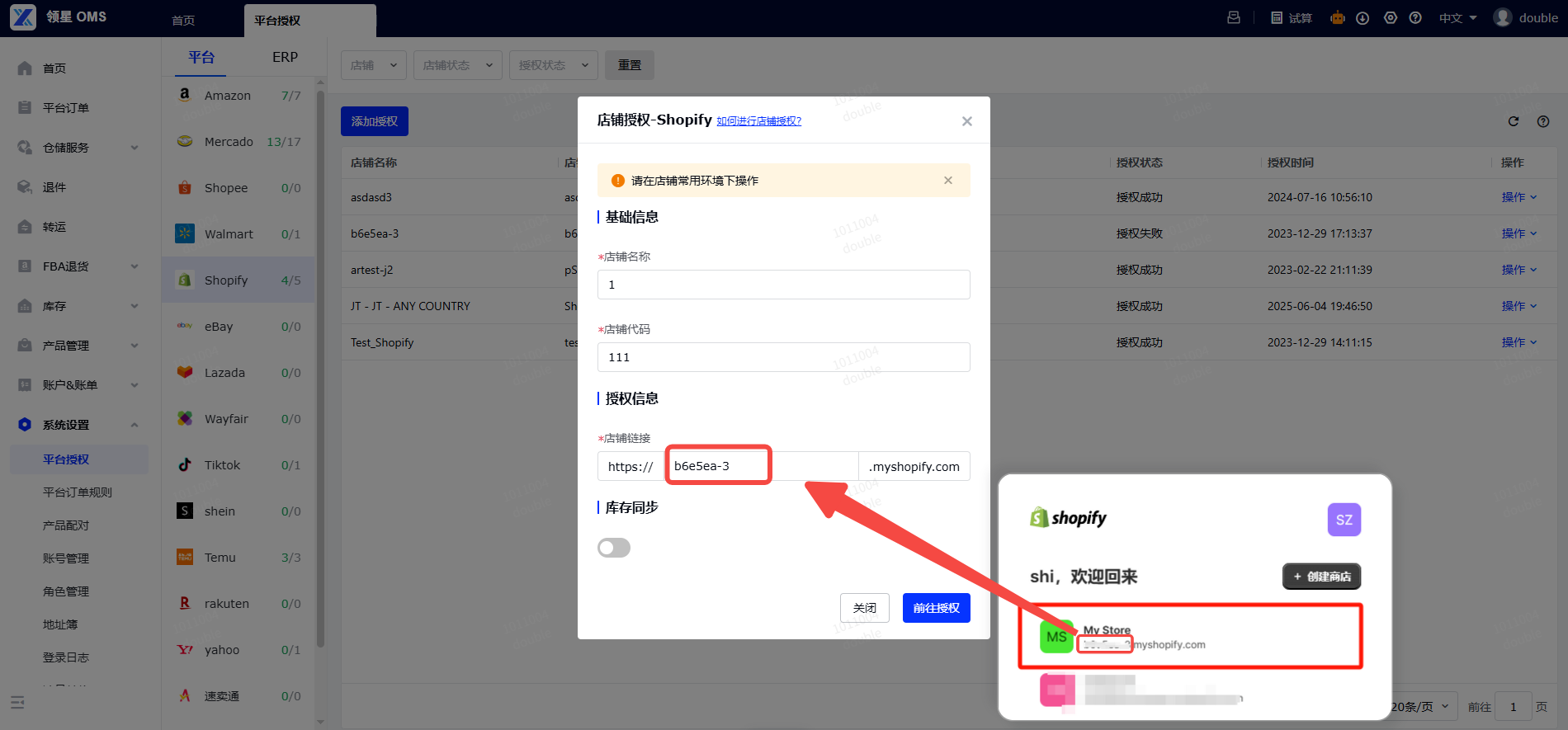The height and width of the screenshot is (730, 1568).
Task: Click the 前往授权 button
Action: (936, 608)
